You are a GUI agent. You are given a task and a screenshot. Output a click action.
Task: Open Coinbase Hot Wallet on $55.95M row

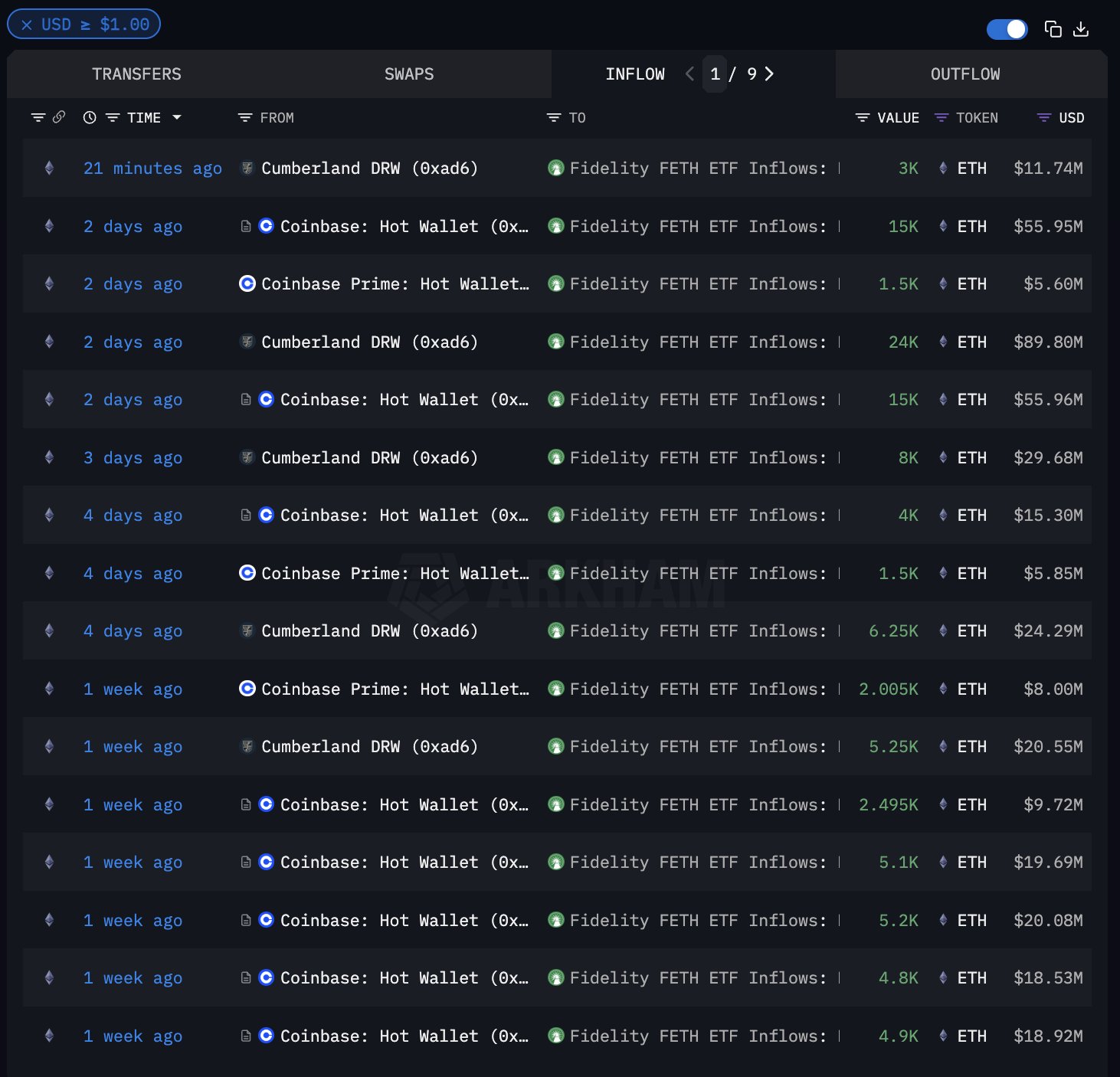click(404, 227)
